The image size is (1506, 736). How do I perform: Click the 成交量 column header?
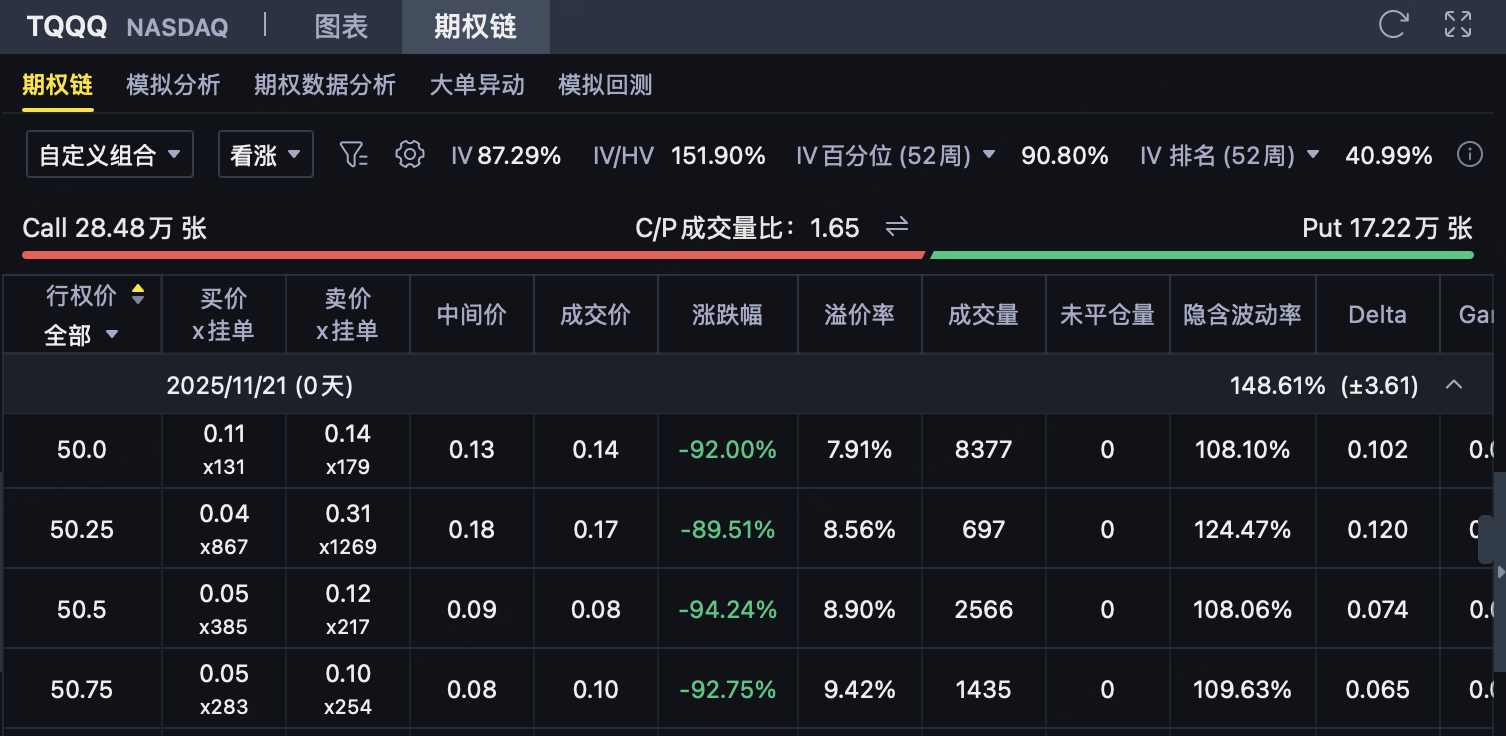pos(983,315)
